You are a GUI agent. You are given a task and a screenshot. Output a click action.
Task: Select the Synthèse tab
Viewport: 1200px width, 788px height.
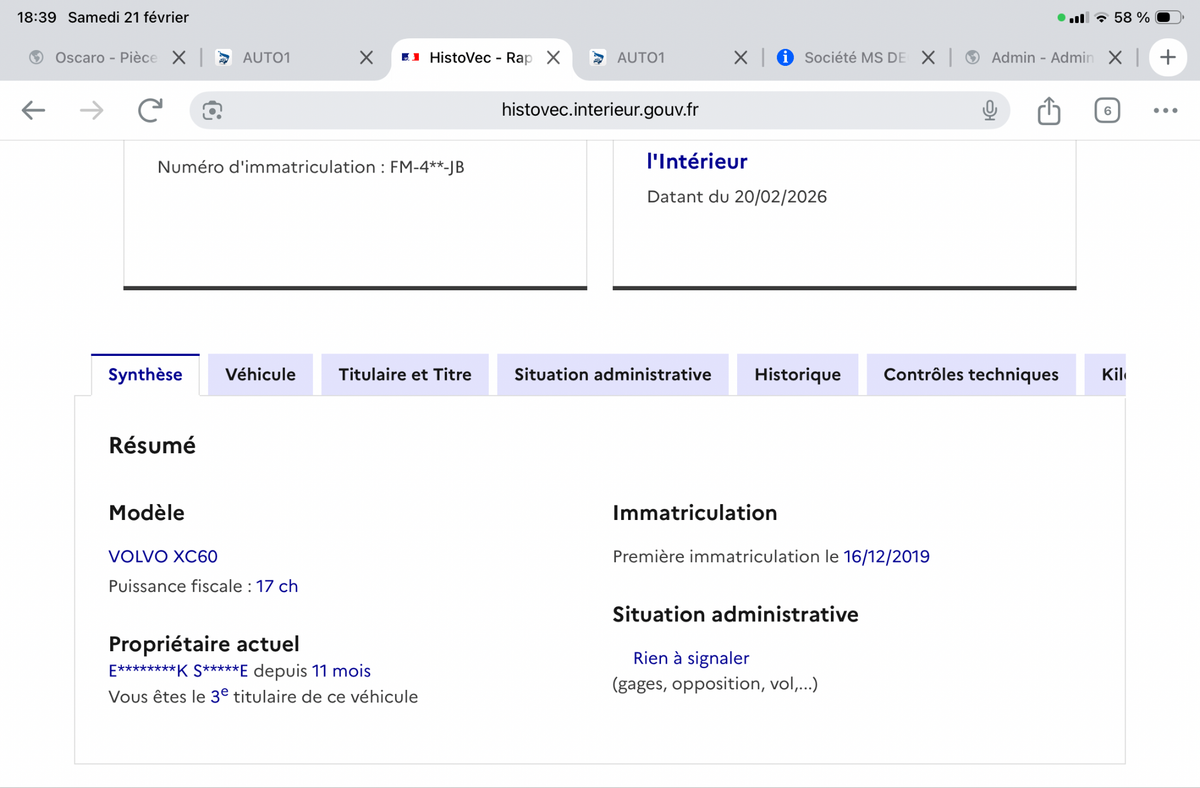pyautogui.click(x=145, y=374)
